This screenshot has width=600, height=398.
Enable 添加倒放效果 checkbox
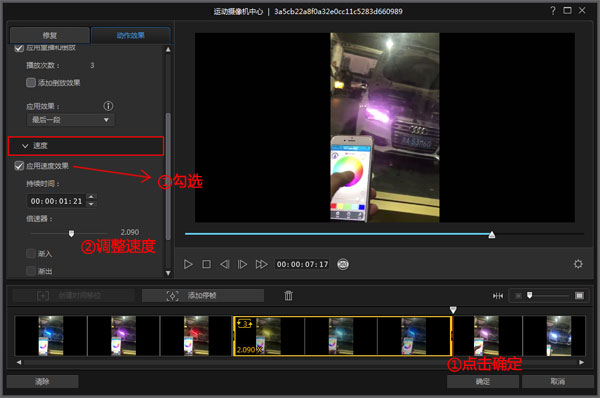tap(31, 83)
